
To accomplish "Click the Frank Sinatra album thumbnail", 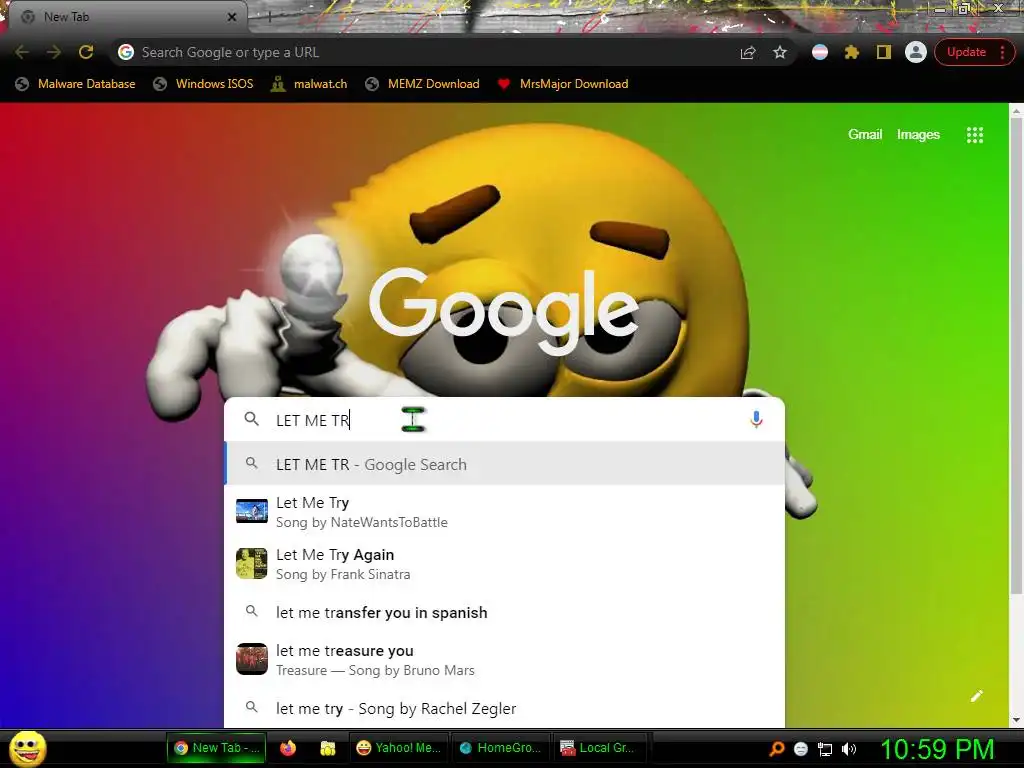I will pos(251,564).
